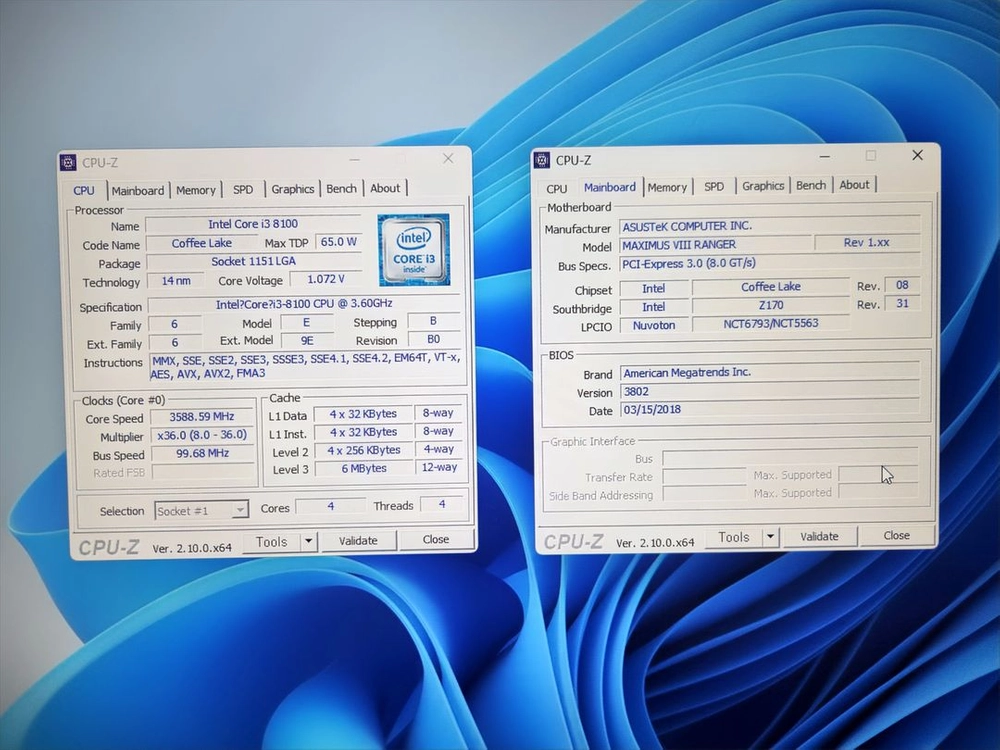Click Validate button in left CPU-Z window
This screenshot has width=1000, height=750.
[358, 541]
